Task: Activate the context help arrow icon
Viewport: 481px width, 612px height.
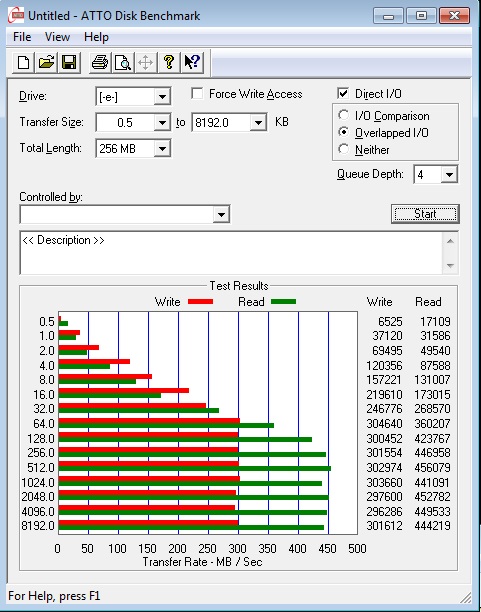Action: [x=192, y=62]
